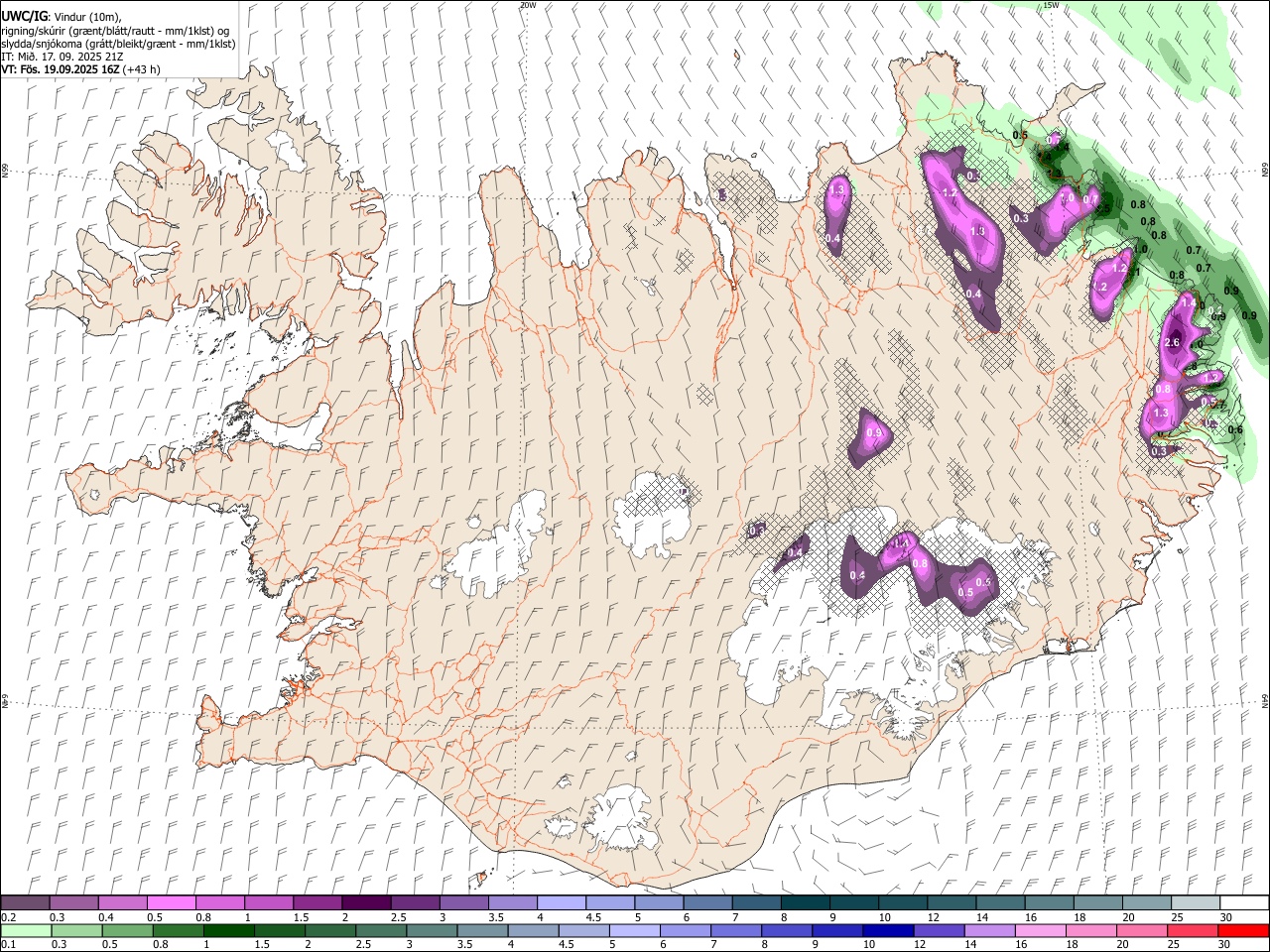The height and width of the screenshot is (952, 1270).
Task: Pick the dark teal snow swatch labeled 9
Action: pos(853,903)
